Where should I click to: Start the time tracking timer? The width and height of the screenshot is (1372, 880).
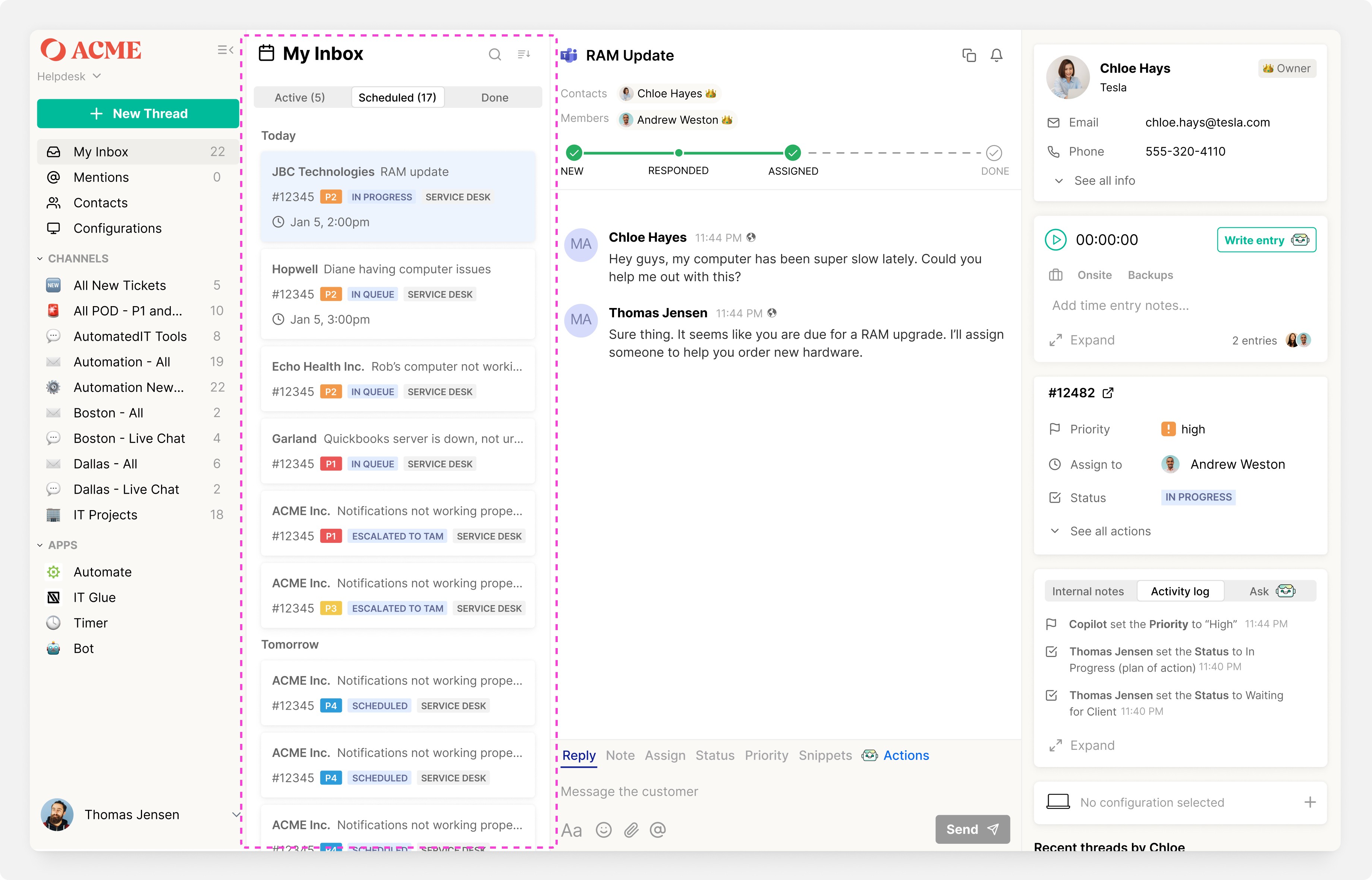click(1055, 240)
